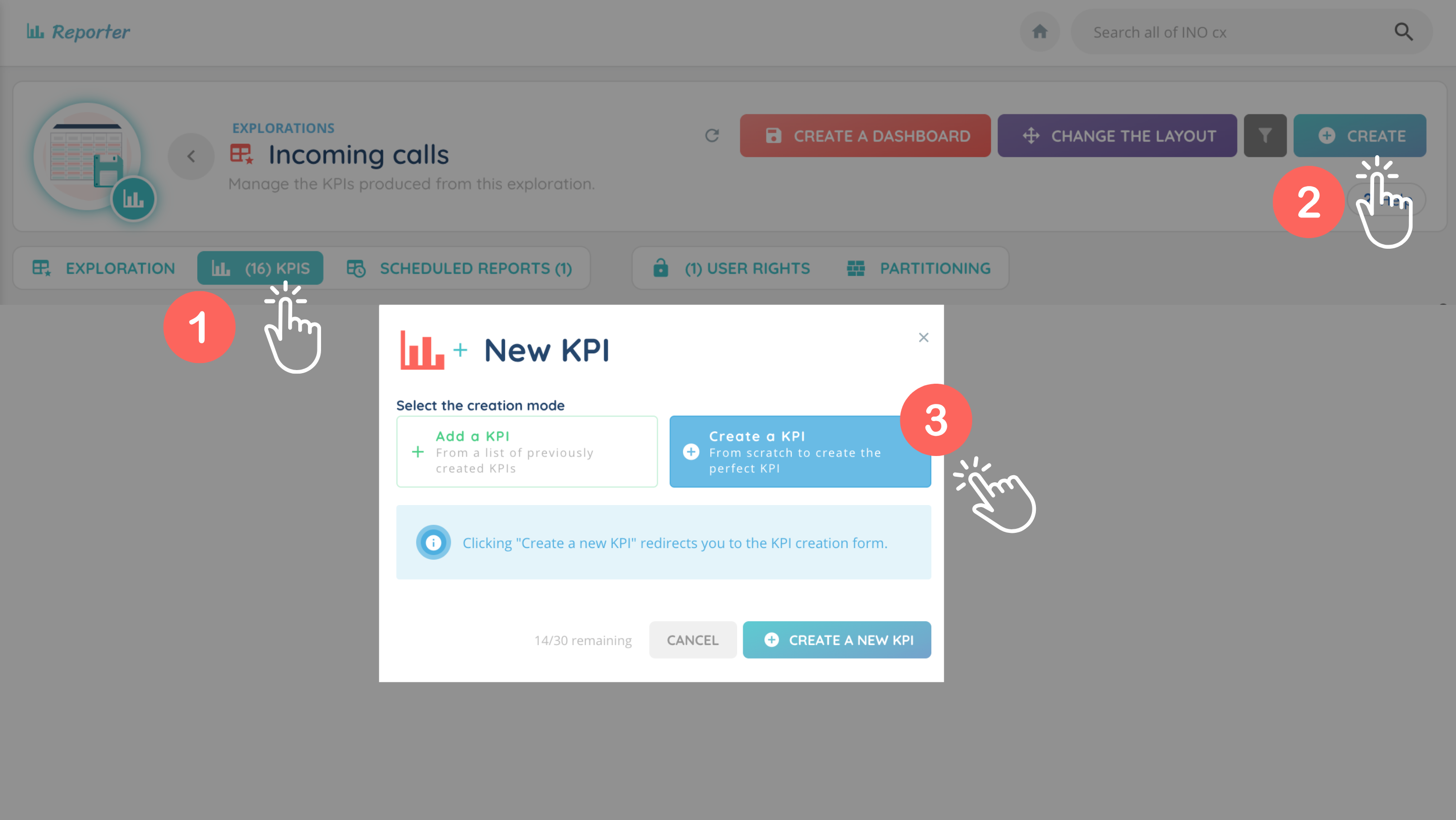This screenshot has width=1456, height=820.
Task: Select the Add a KPI creation mode
Action: (x=527, y=451)
